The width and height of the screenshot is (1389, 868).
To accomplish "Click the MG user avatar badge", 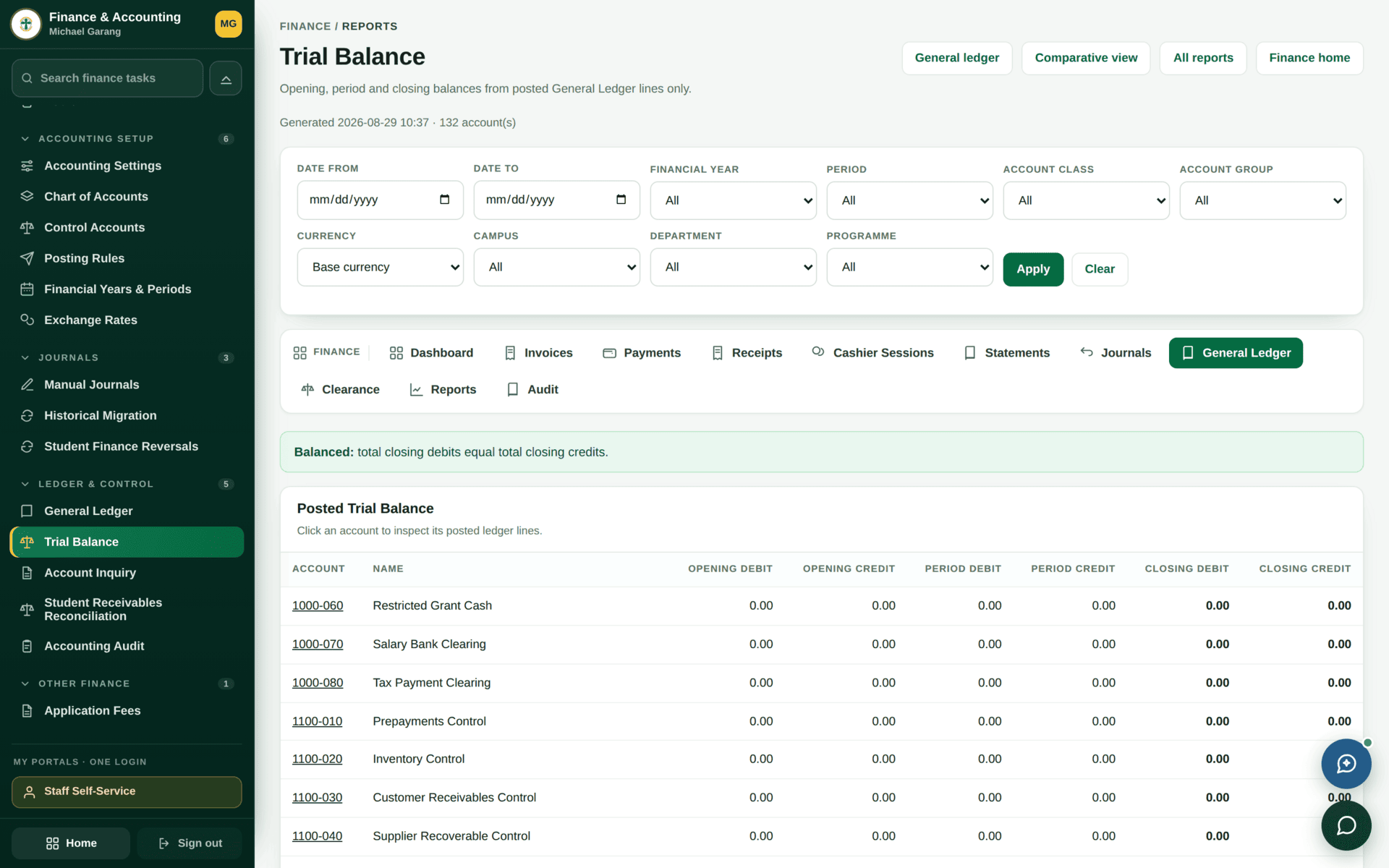I will pos(229,24).
